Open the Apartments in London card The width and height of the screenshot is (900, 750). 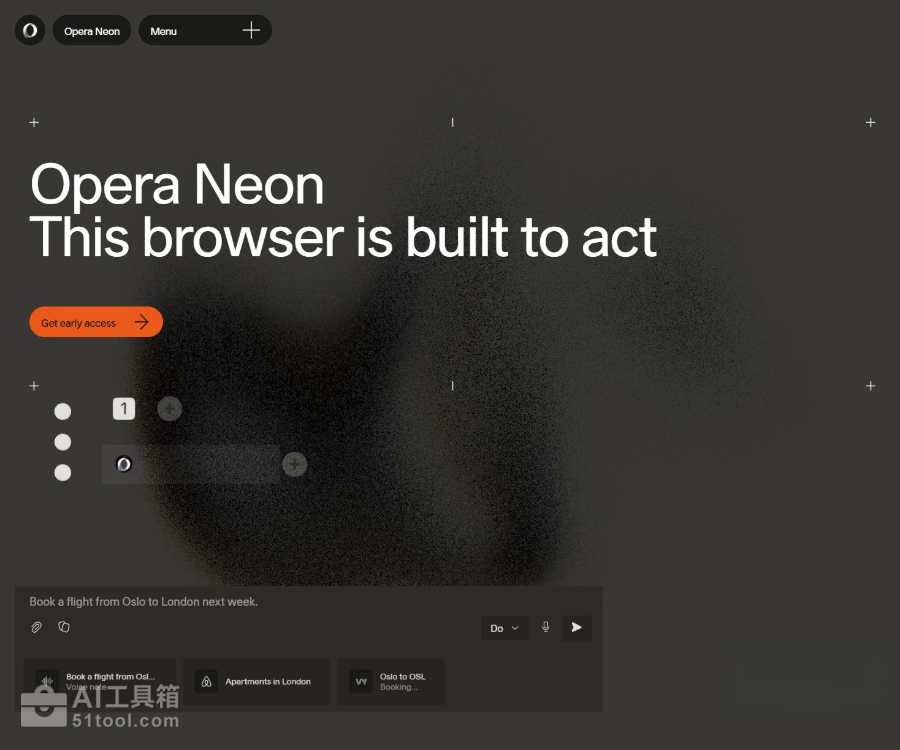pyautogui.click(x=257, y=682)
